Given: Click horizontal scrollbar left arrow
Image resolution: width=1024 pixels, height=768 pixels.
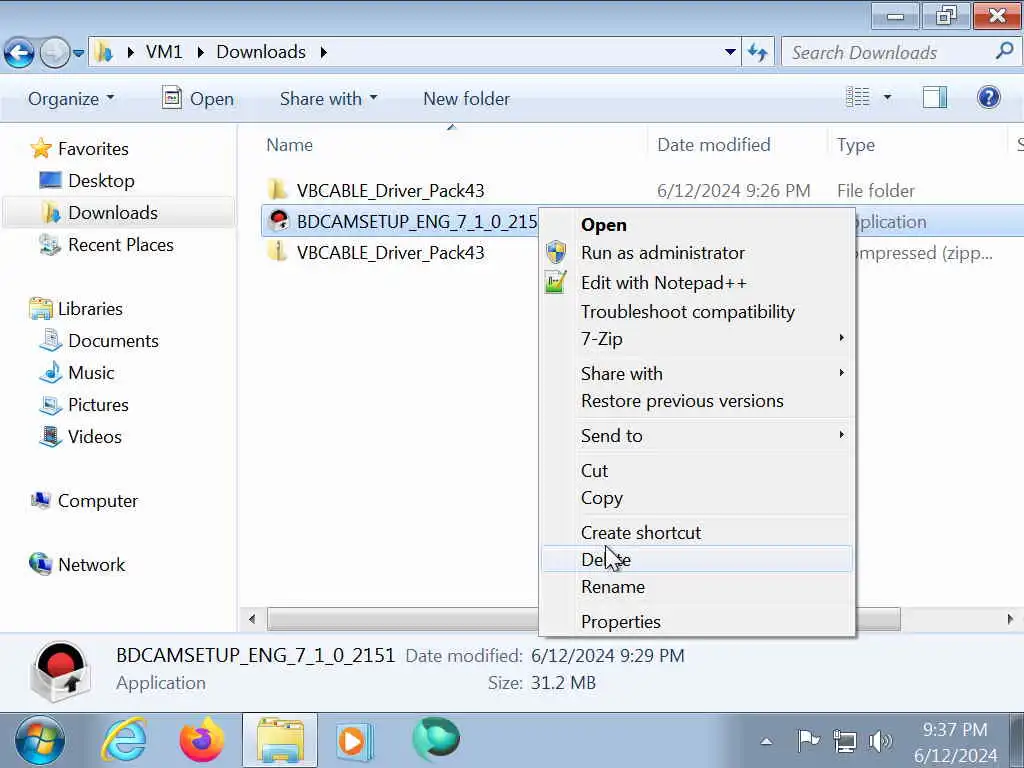Looking at the screenshot, I should point(252,619).
